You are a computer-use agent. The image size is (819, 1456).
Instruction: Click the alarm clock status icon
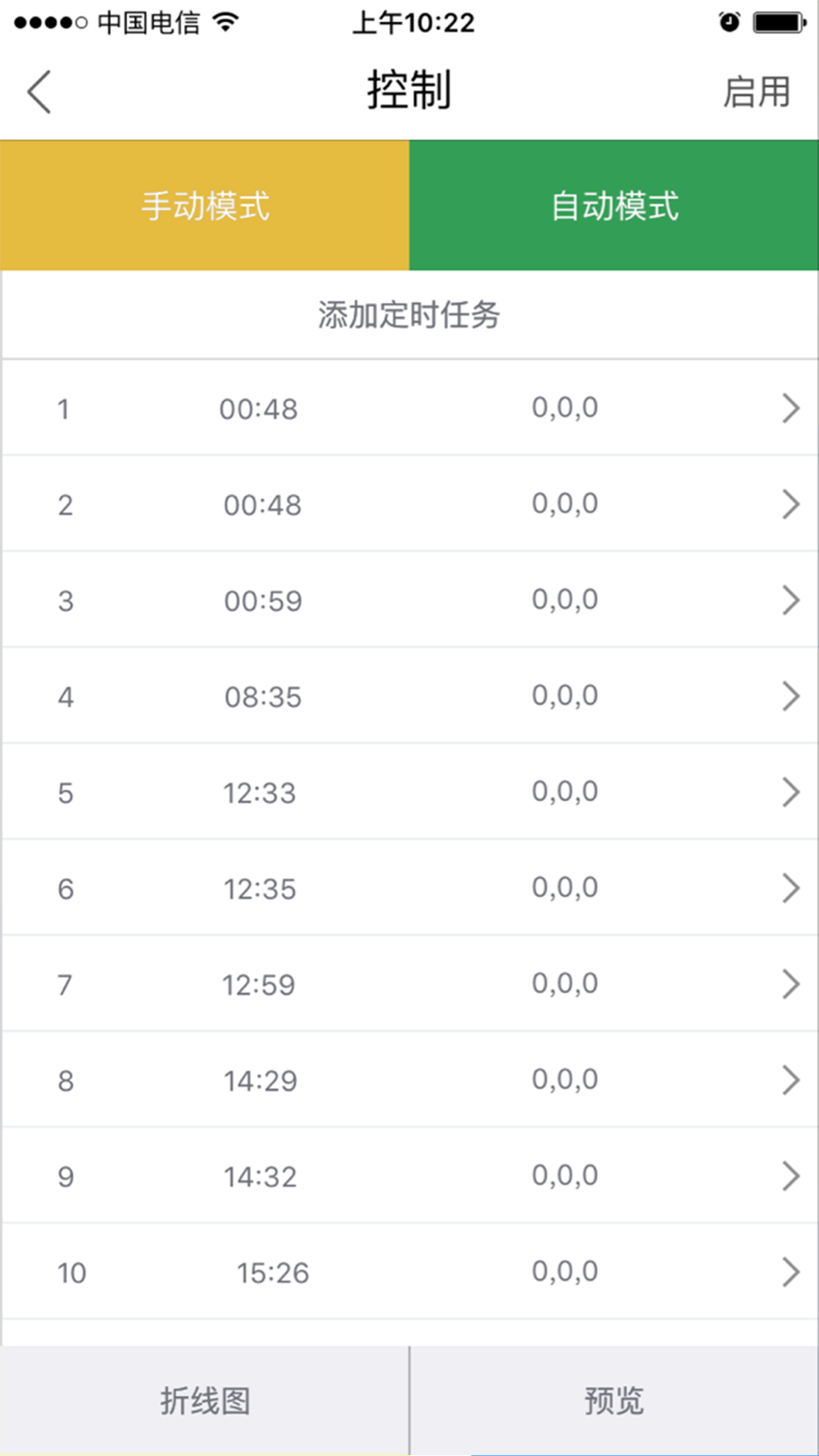point(729,22)
